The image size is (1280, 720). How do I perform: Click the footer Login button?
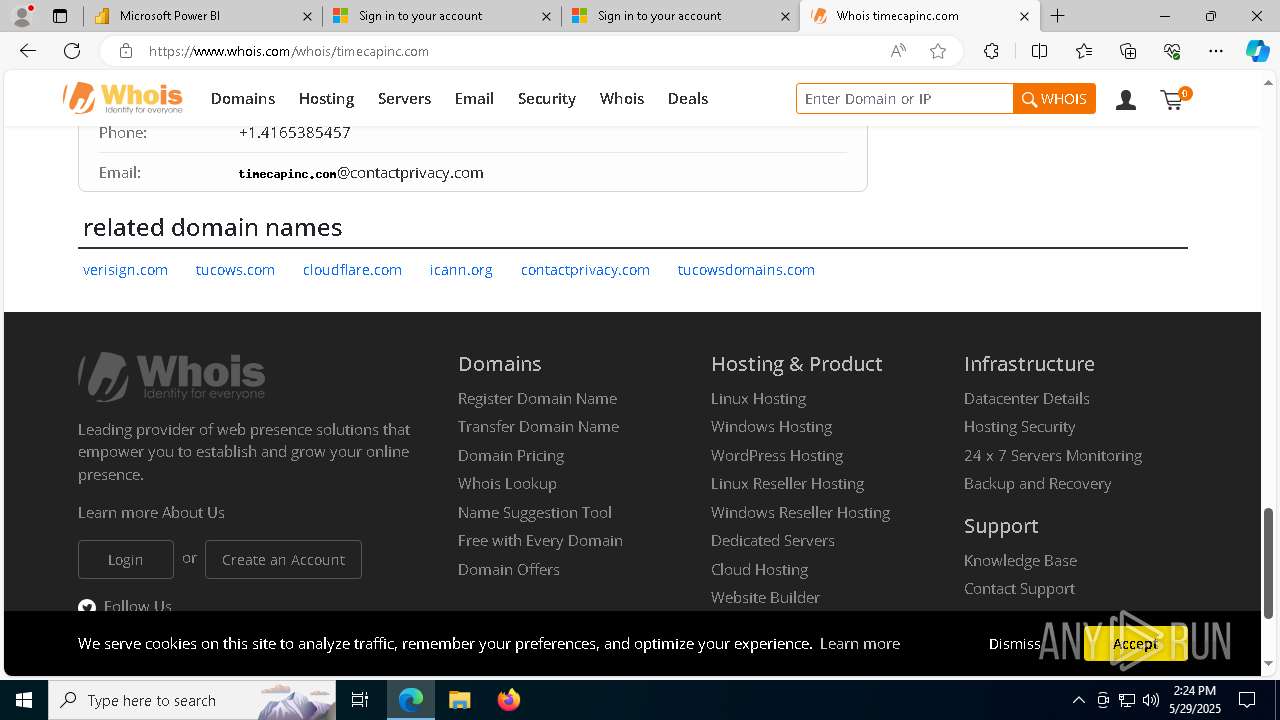(126, 560)
